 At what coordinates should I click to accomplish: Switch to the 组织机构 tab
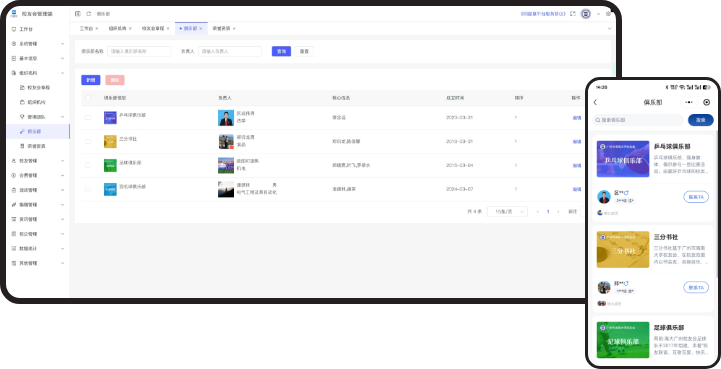(x=117, y=29)
